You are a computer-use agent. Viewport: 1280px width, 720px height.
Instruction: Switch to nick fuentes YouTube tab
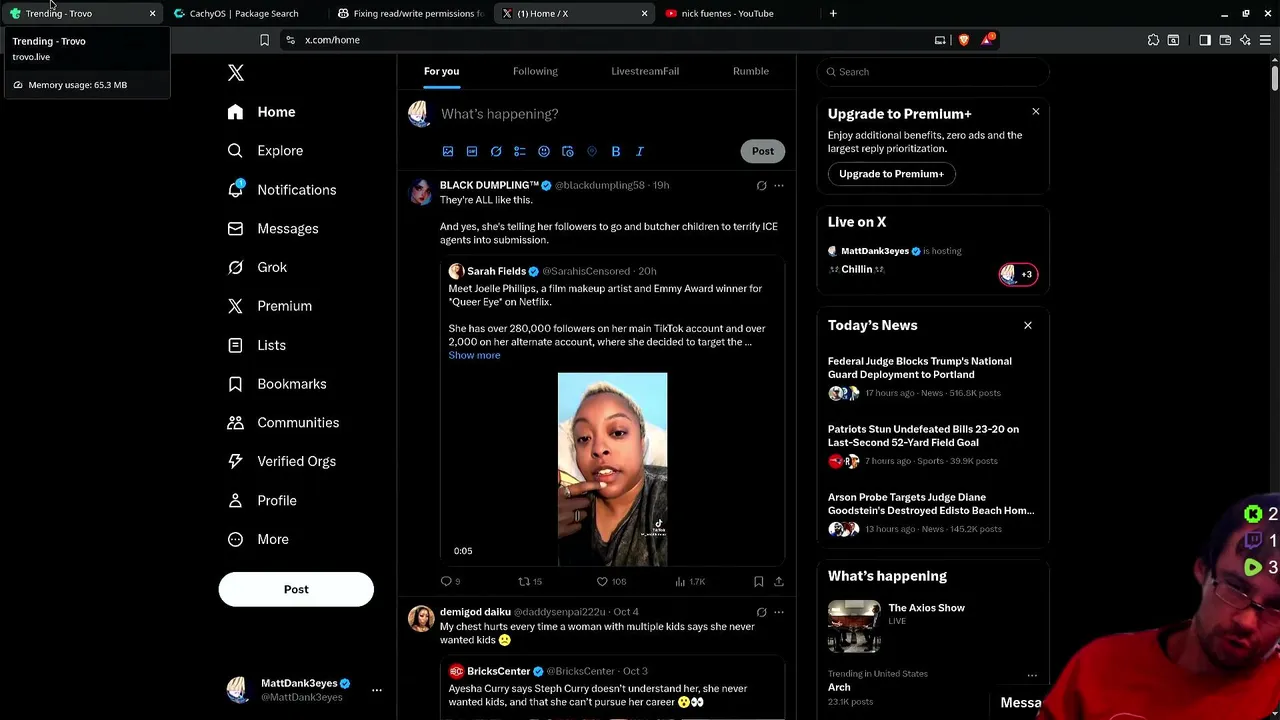(727, 14)
